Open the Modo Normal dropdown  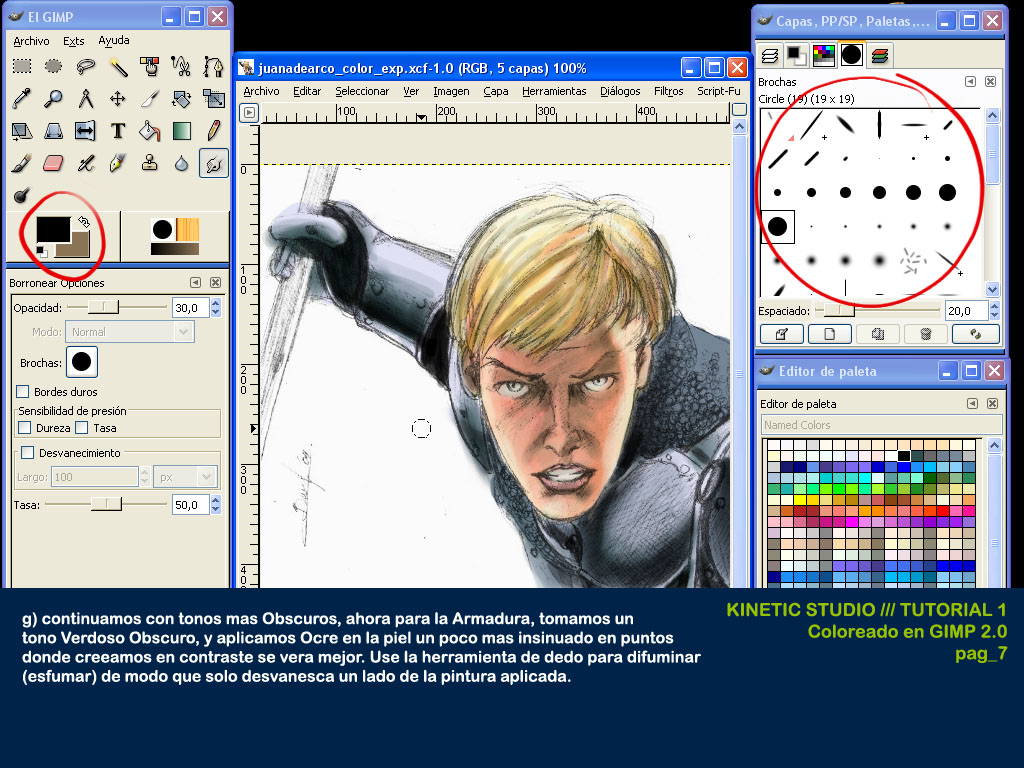click(x=129, y=332)
